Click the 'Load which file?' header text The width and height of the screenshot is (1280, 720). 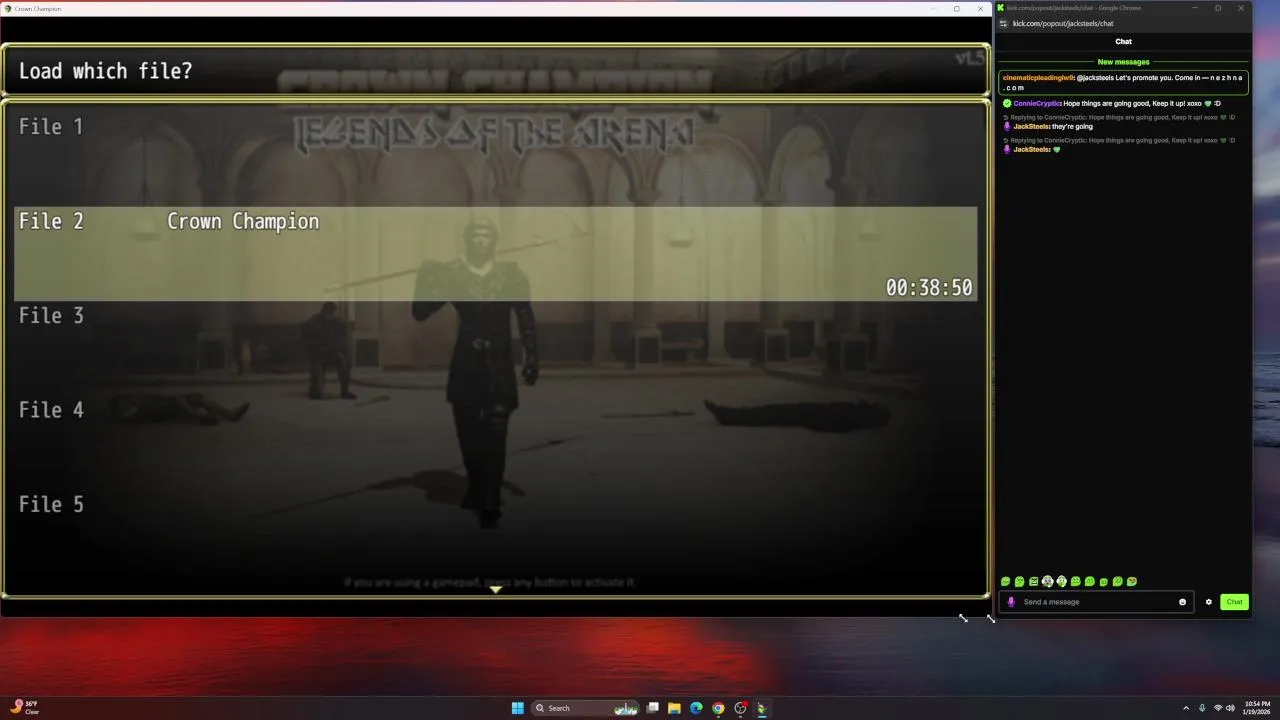(105, 71)
